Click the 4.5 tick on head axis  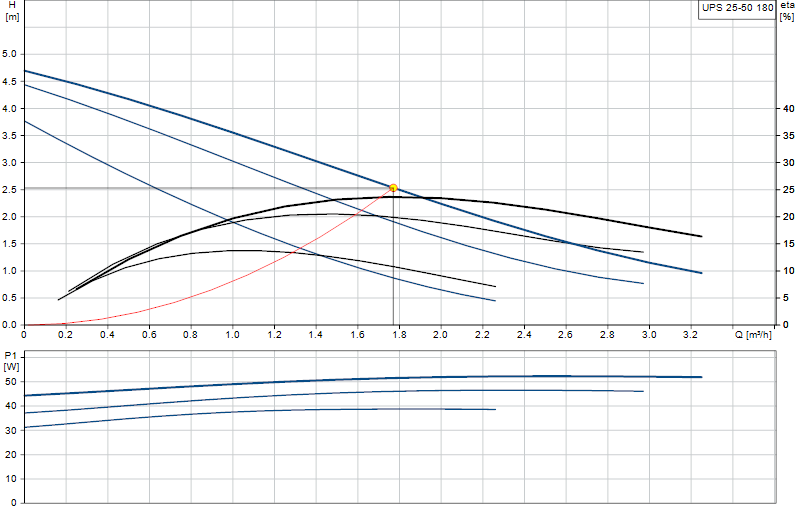point(10,82)
